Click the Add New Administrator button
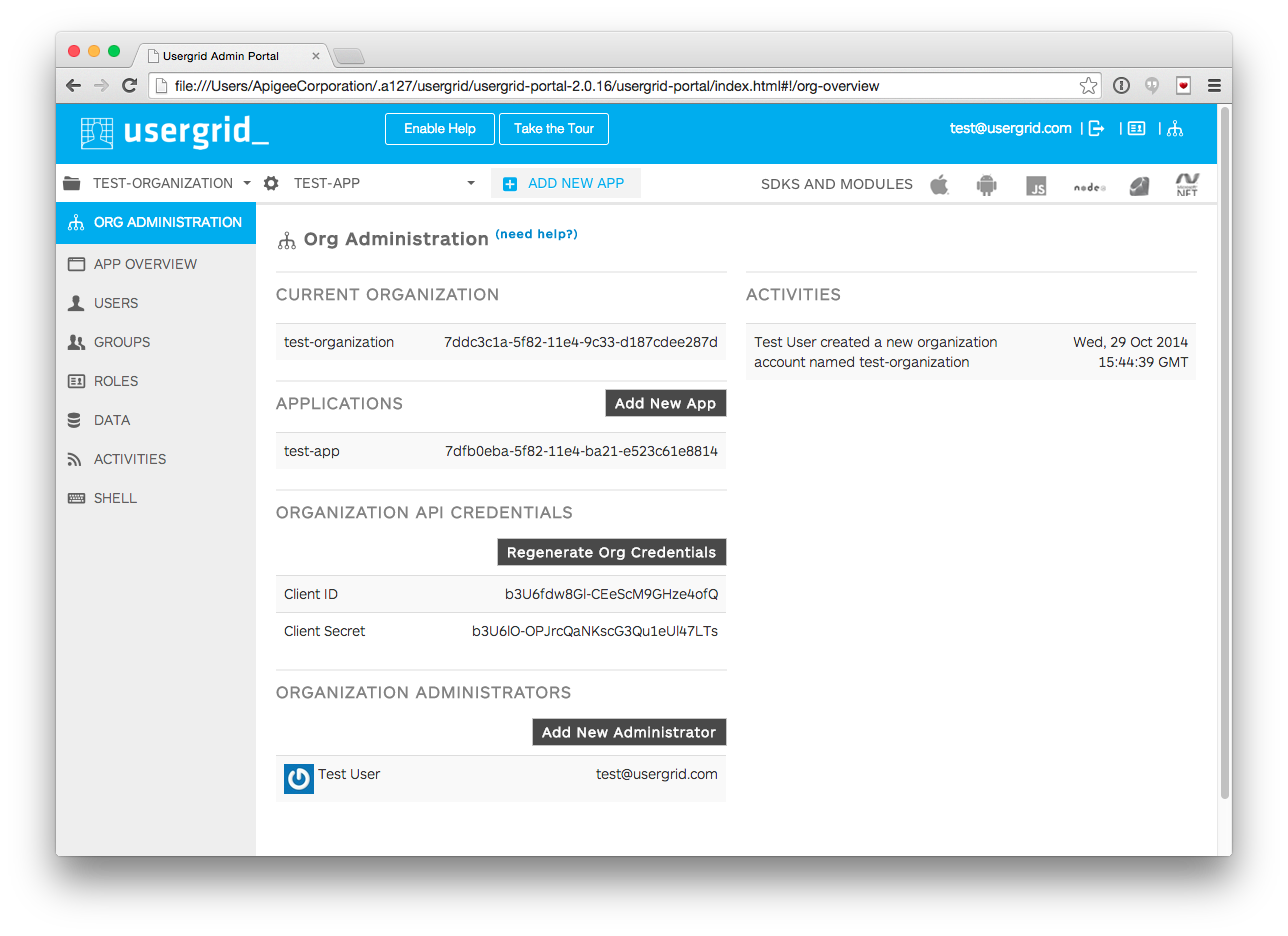 (x=629, y=732)
